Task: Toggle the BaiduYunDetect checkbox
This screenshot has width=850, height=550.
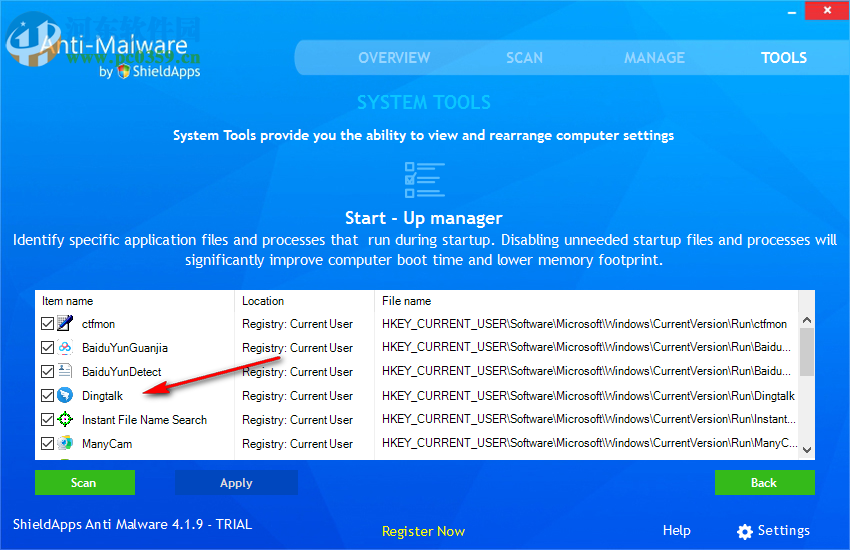Action: tap(47, 371)
